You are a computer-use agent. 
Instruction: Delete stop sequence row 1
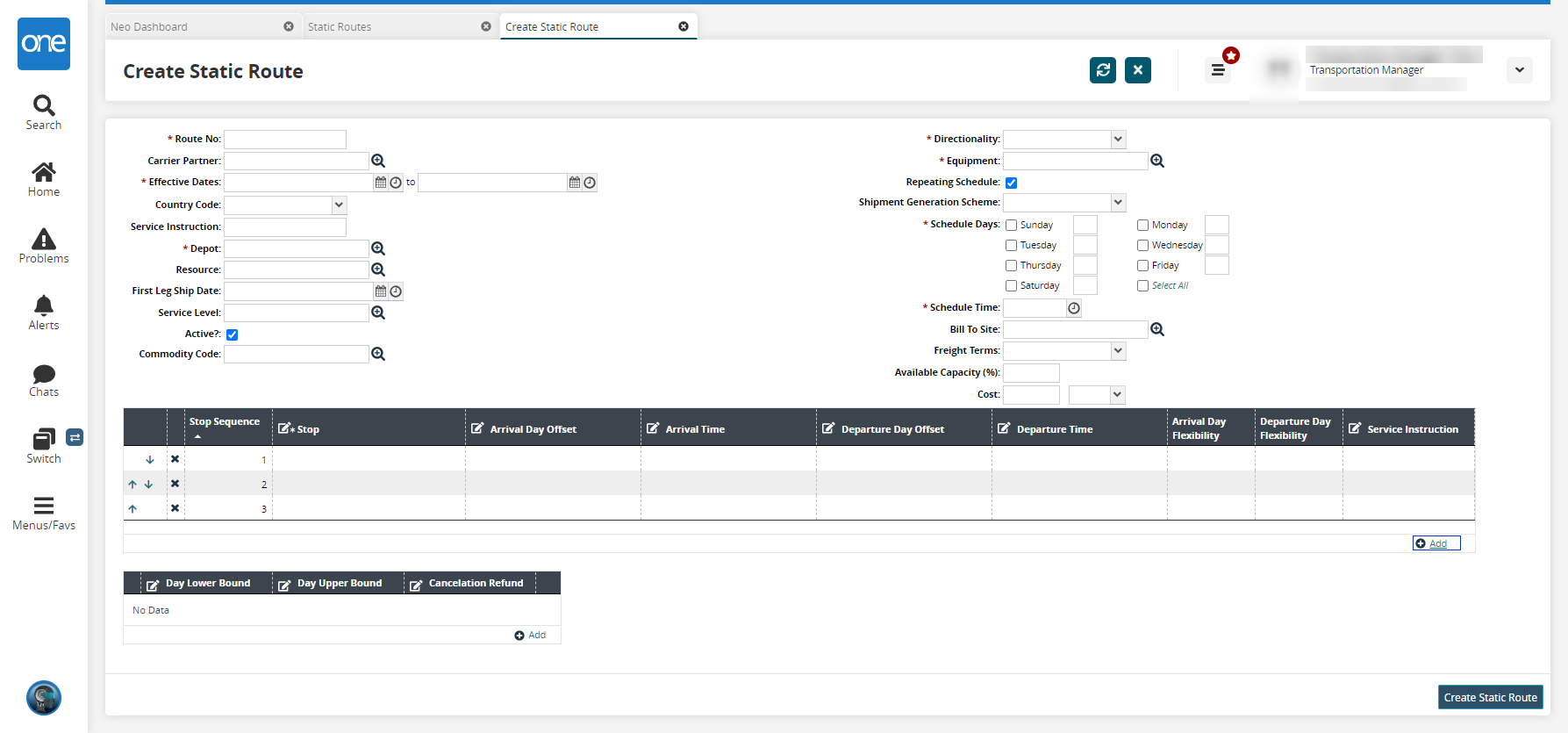175,459
